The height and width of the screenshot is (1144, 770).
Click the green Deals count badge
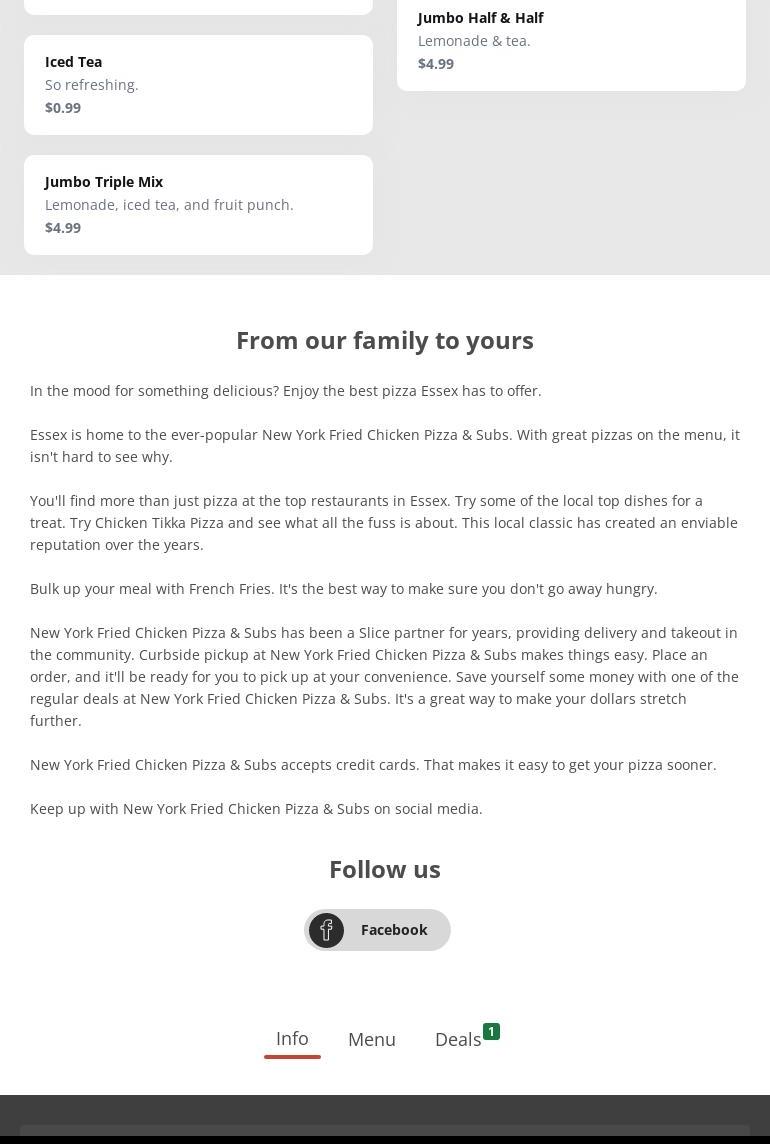pos(491,1031)
